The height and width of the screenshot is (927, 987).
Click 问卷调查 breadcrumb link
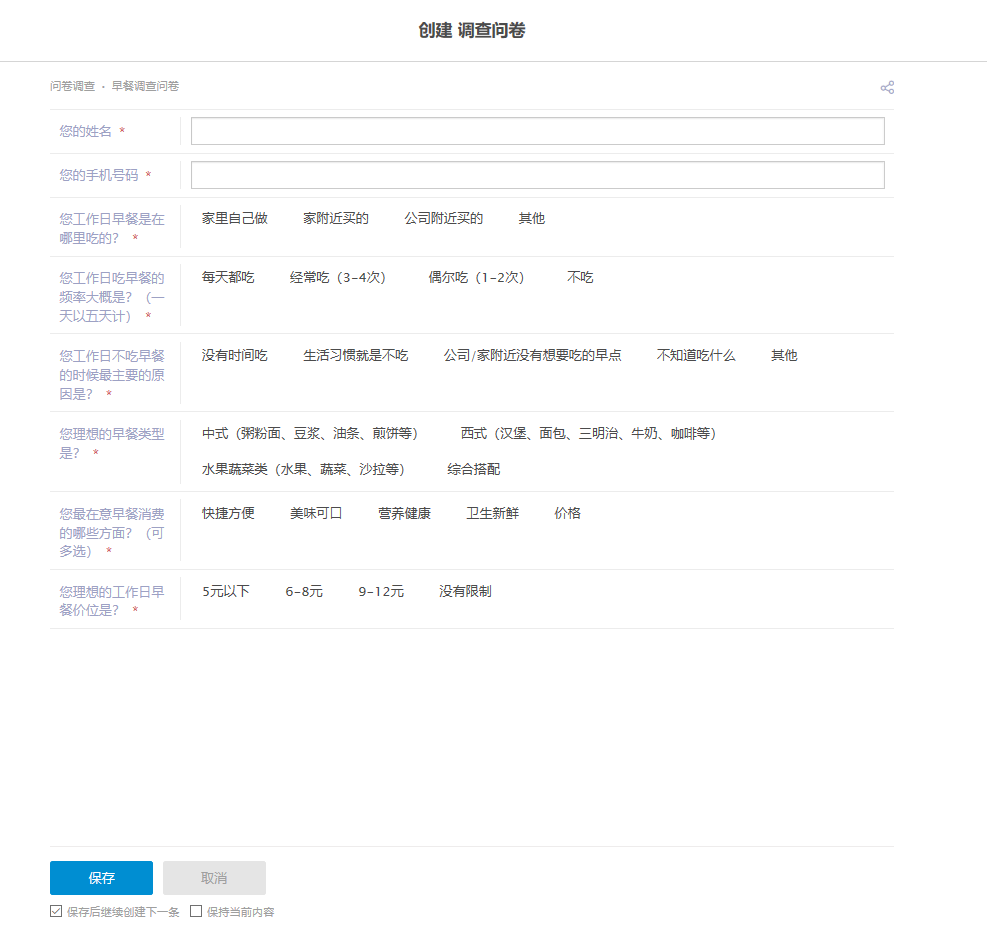72,86
